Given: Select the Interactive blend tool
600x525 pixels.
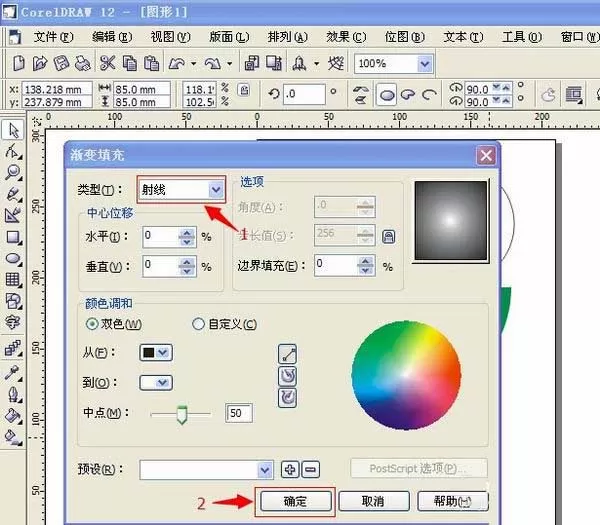Looking at the screenshot, I should point(13,349).
